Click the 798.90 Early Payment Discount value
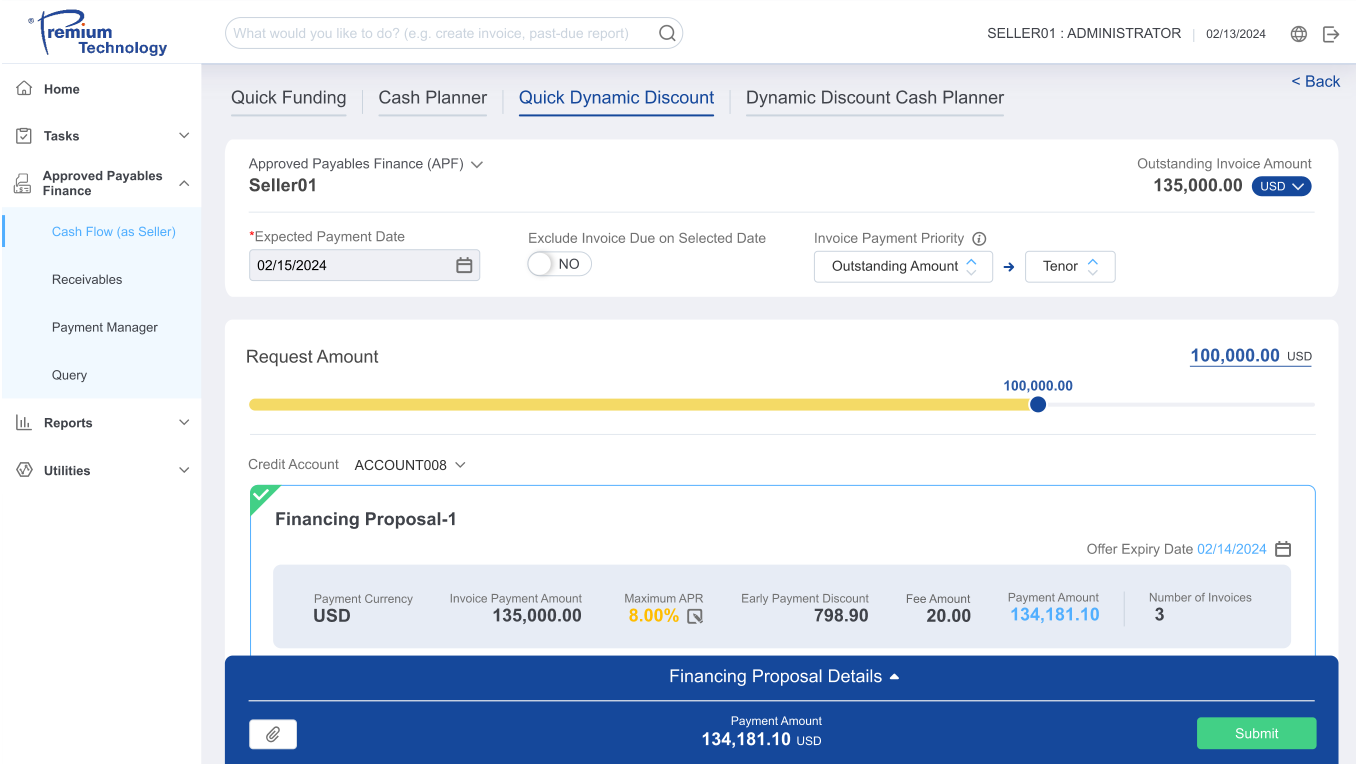The image size is (1356, 764). 841,616
